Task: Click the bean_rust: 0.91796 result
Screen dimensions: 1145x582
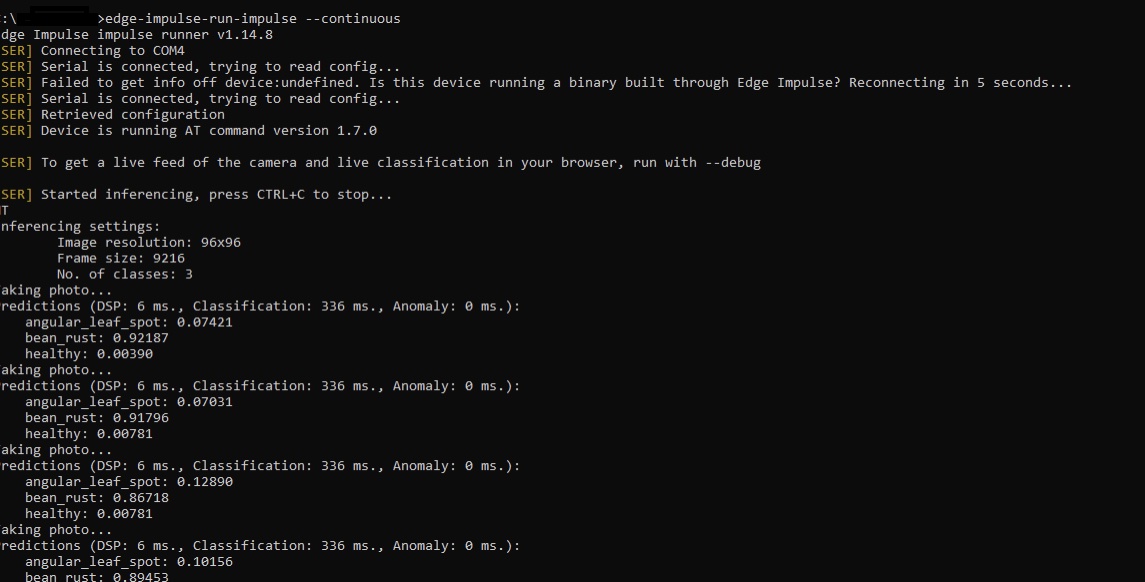Action: tap(96, 418)
